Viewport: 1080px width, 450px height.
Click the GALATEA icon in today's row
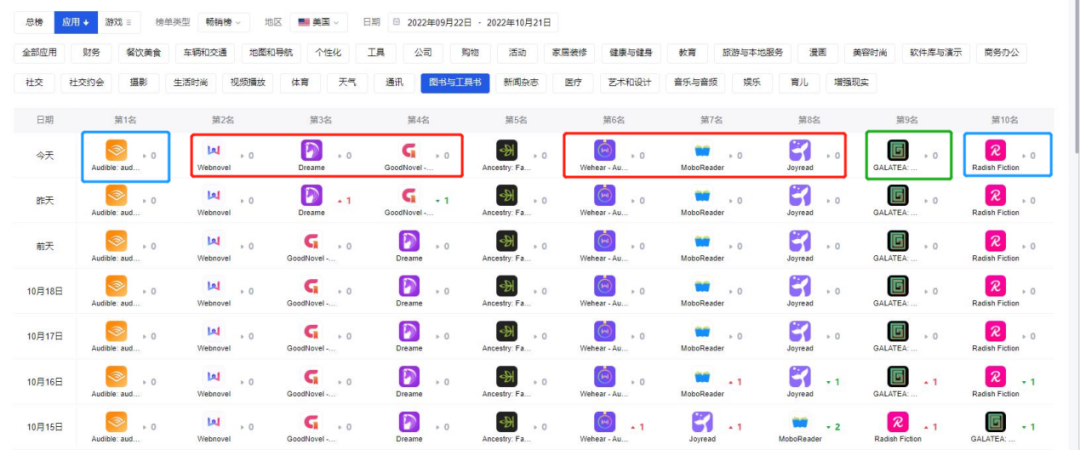[x=897, y=151]
